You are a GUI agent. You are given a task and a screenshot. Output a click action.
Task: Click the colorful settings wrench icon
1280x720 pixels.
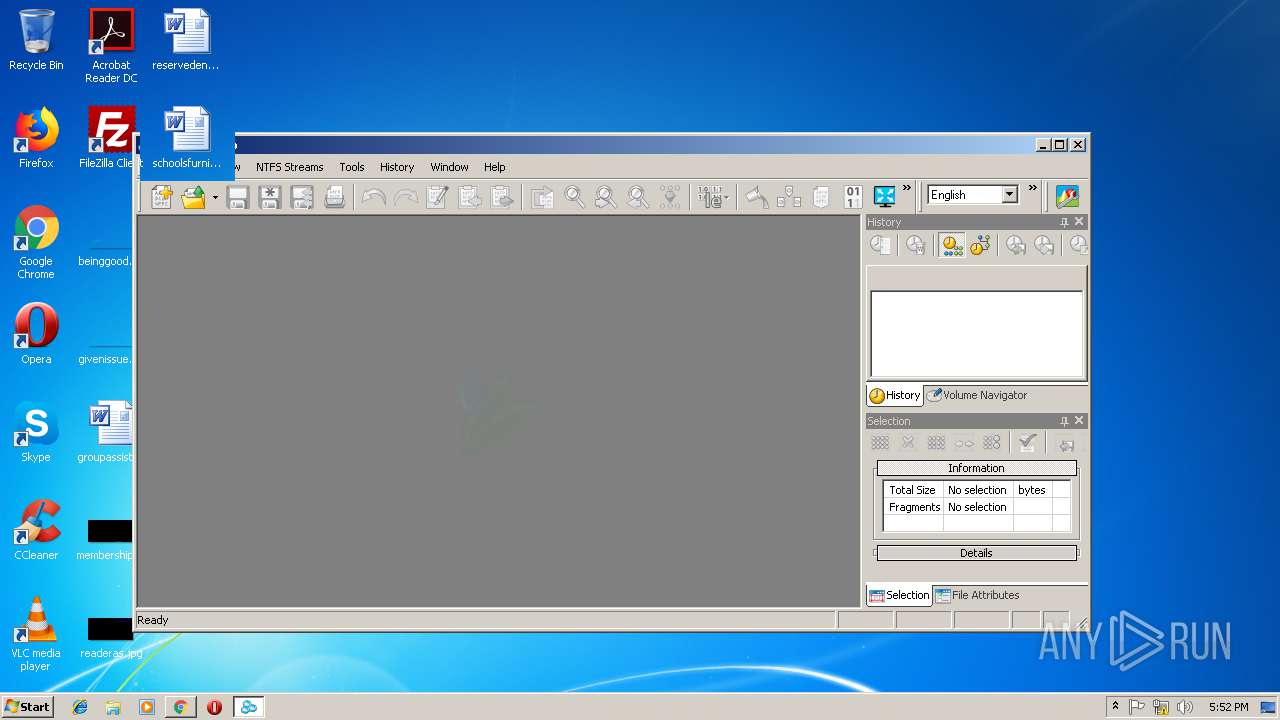(1067, 197)
